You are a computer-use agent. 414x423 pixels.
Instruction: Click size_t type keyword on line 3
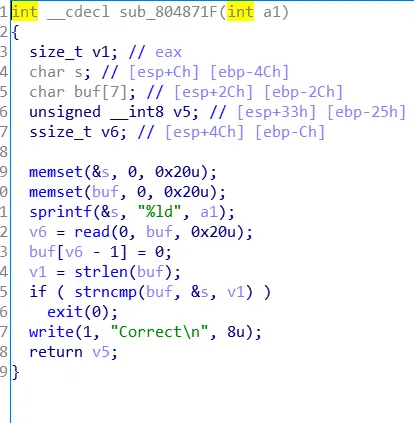56,52
